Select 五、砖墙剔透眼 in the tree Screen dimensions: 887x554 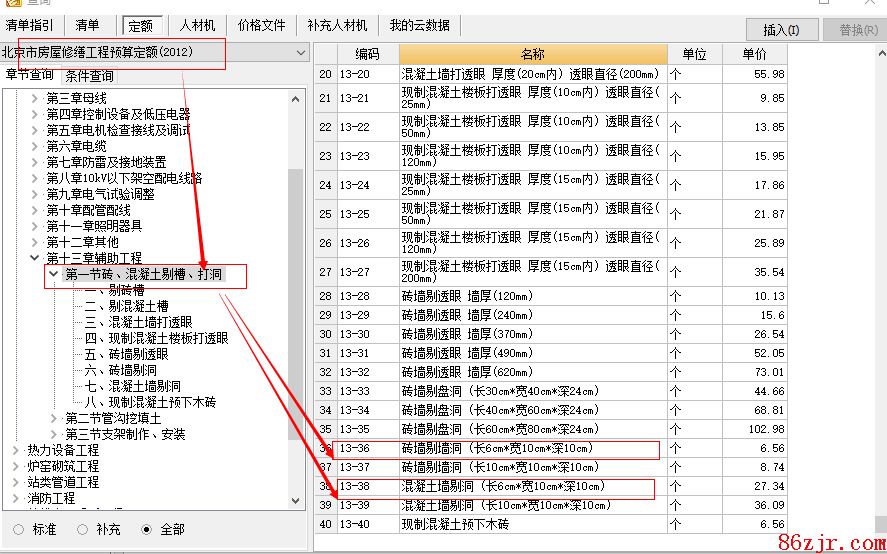tap(125, 354)
